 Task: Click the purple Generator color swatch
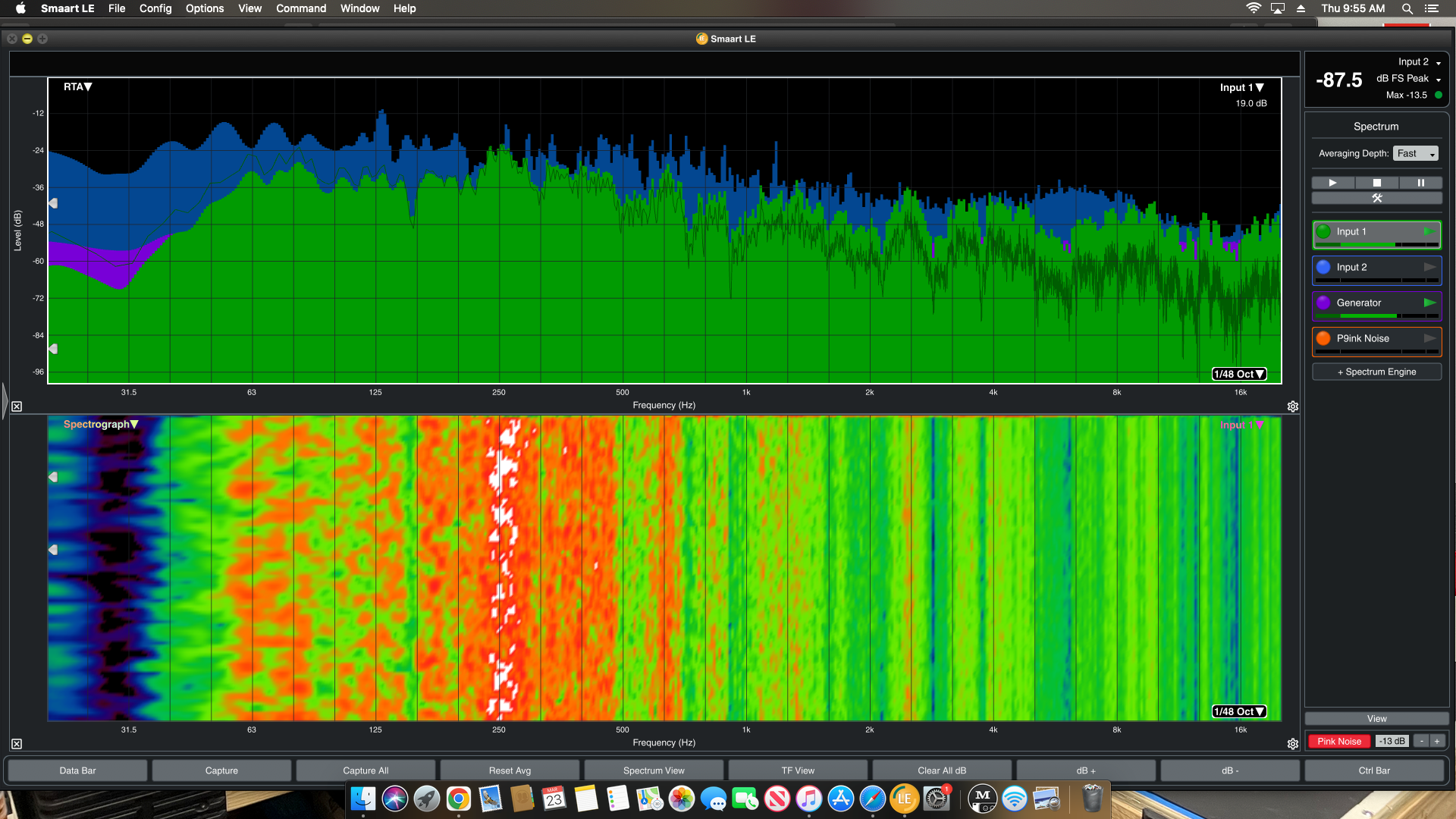pyautogui.click(x=1323, y=303)
